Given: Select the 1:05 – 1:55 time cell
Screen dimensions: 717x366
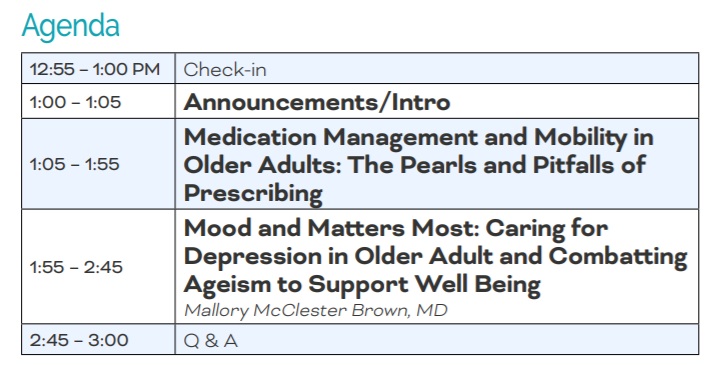Looking at the screenshot, I should [98, 164].
